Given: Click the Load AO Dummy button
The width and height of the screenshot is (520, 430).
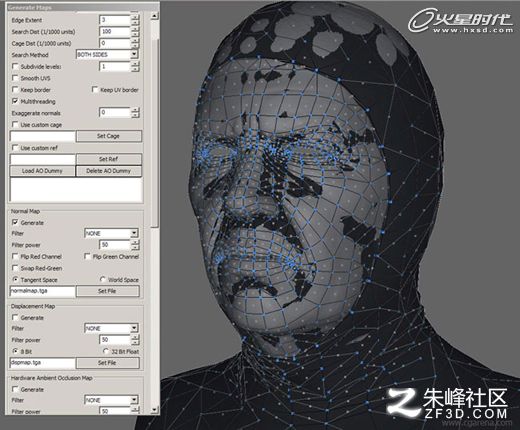Looking at the screenshot, I should (x=42, y=171).
